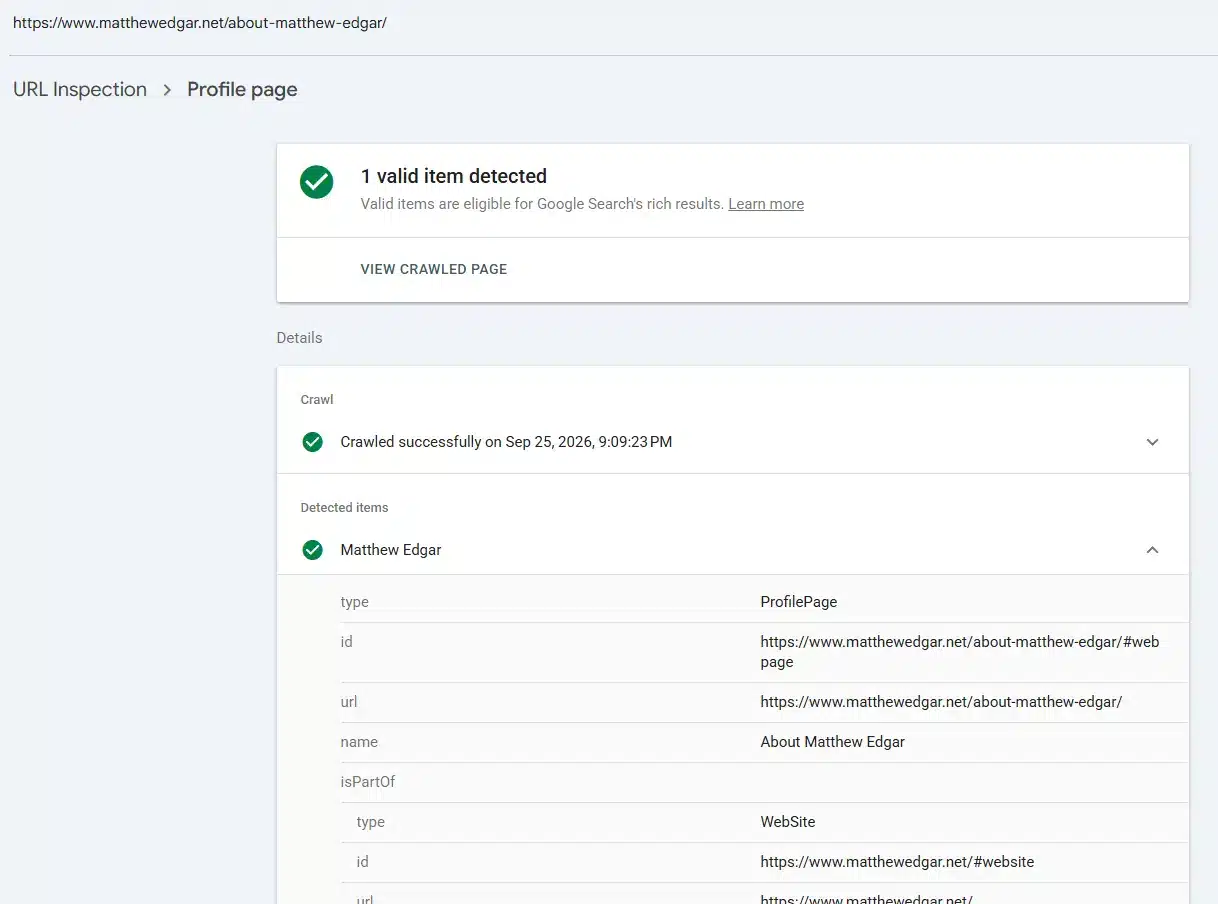This screenshot has height=904, width=1218.
Task: Click VIEW CRAWLED PAGE button
Action: pyautogui.click(x=434, y=269)
